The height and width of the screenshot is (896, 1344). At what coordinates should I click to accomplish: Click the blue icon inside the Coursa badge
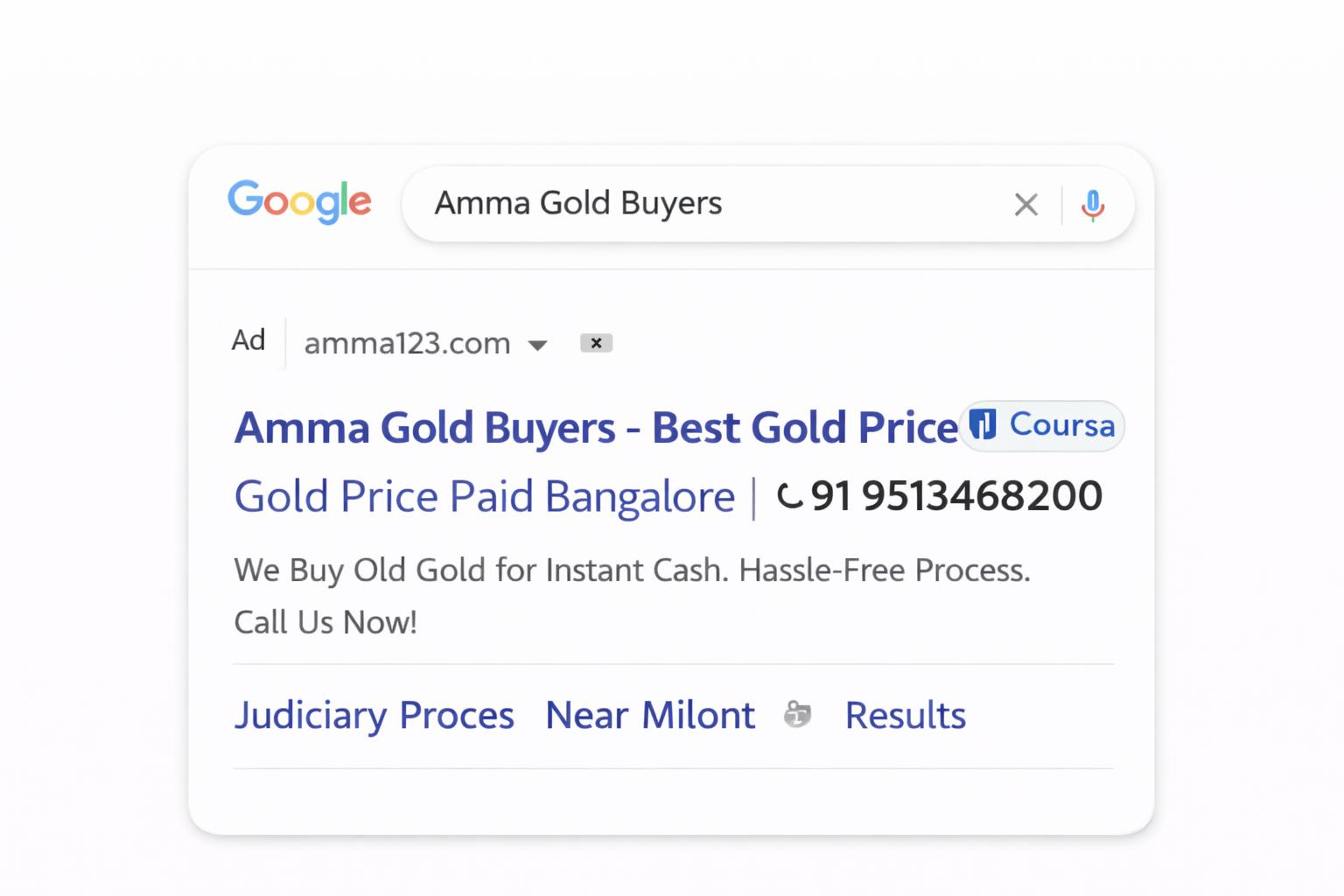pyautogui.click(x=983, y=424)
